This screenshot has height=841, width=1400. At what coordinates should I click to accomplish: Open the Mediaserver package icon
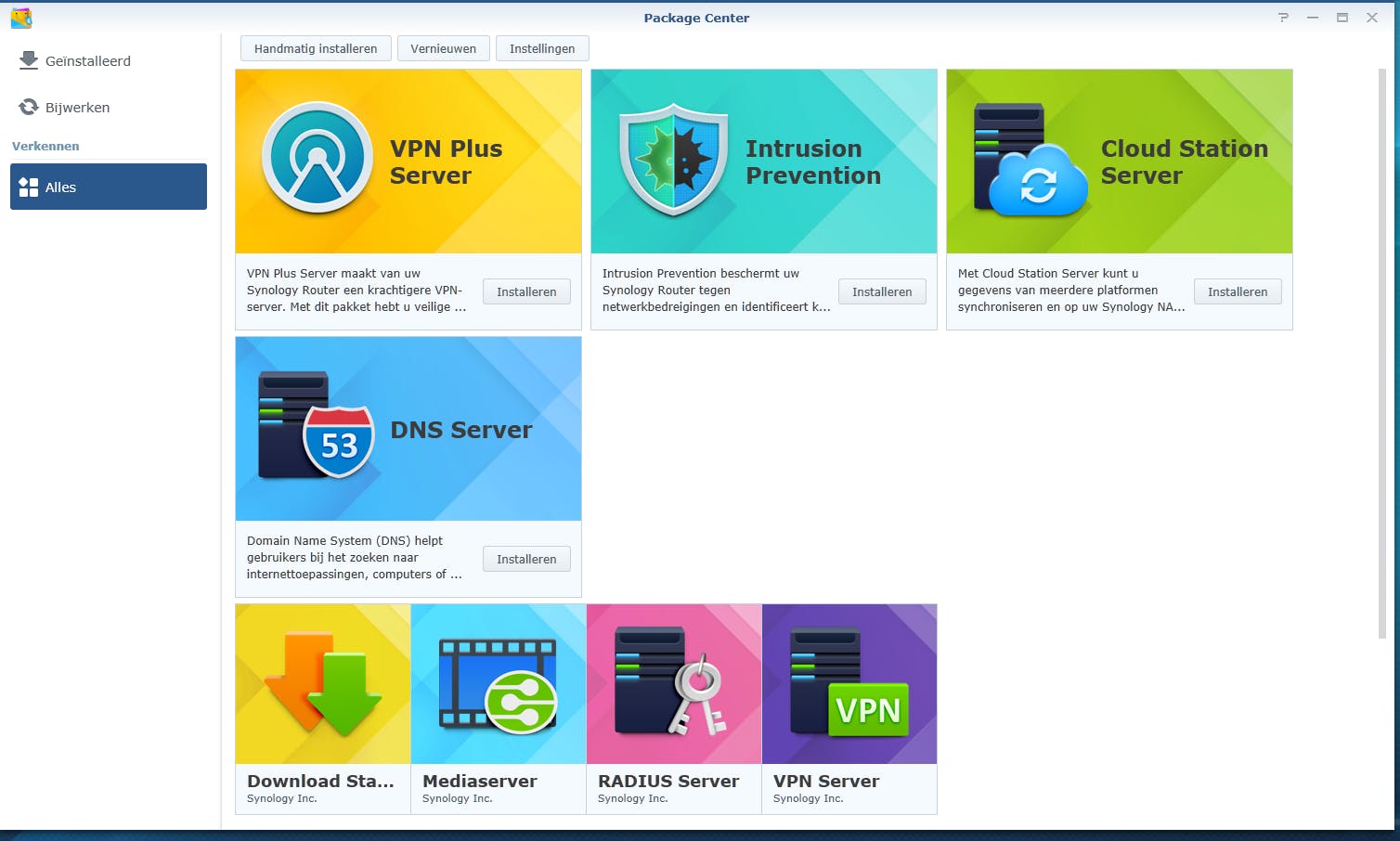[499, 684]
